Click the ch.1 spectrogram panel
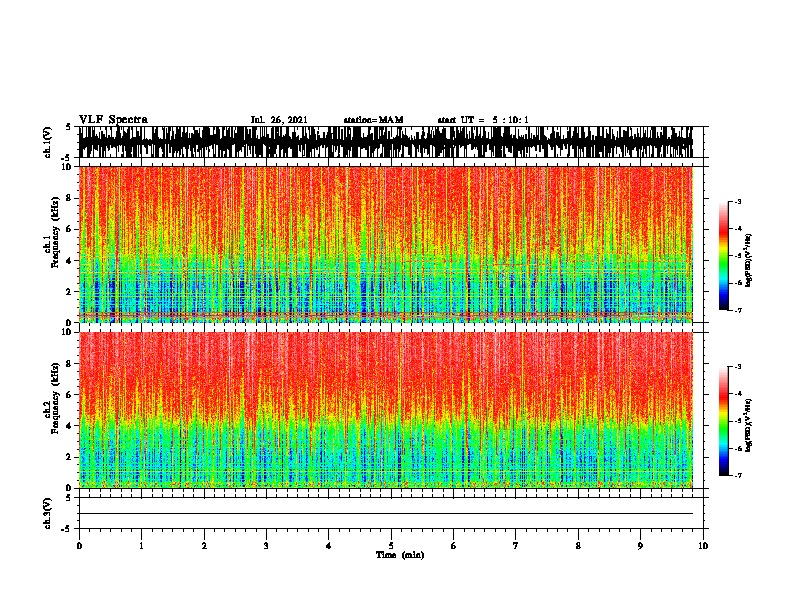792x612 pixels. point(386,244)
